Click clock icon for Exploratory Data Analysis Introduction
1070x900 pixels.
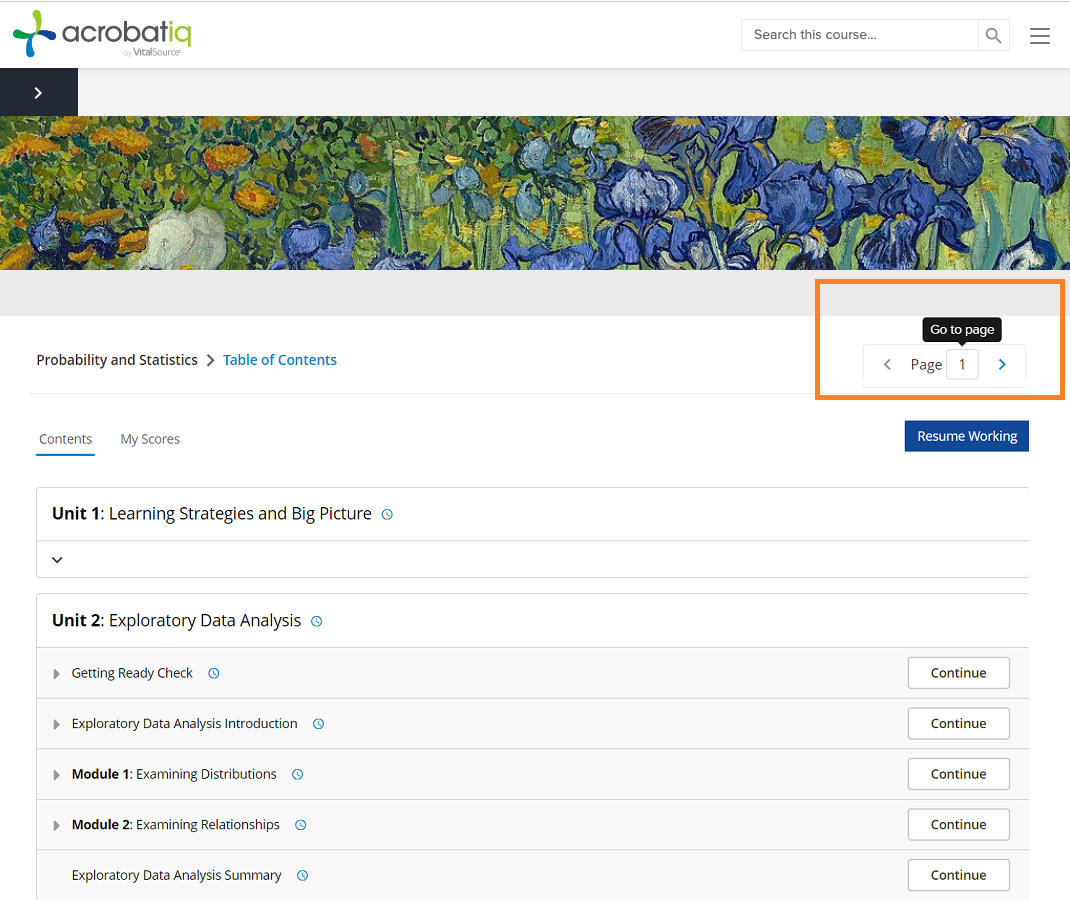coord(319,724)
